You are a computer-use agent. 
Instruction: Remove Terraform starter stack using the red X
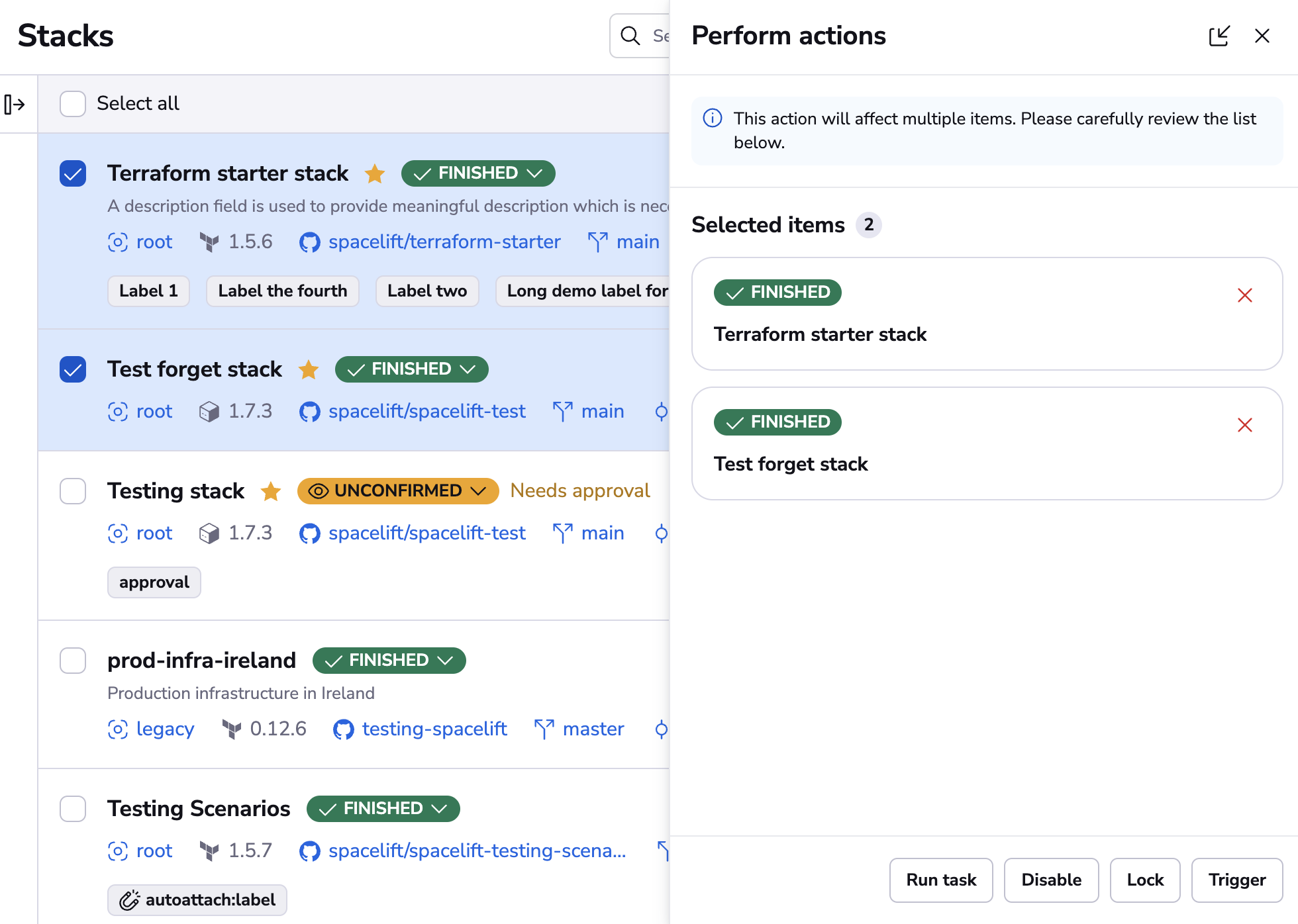click(1245, 296)
